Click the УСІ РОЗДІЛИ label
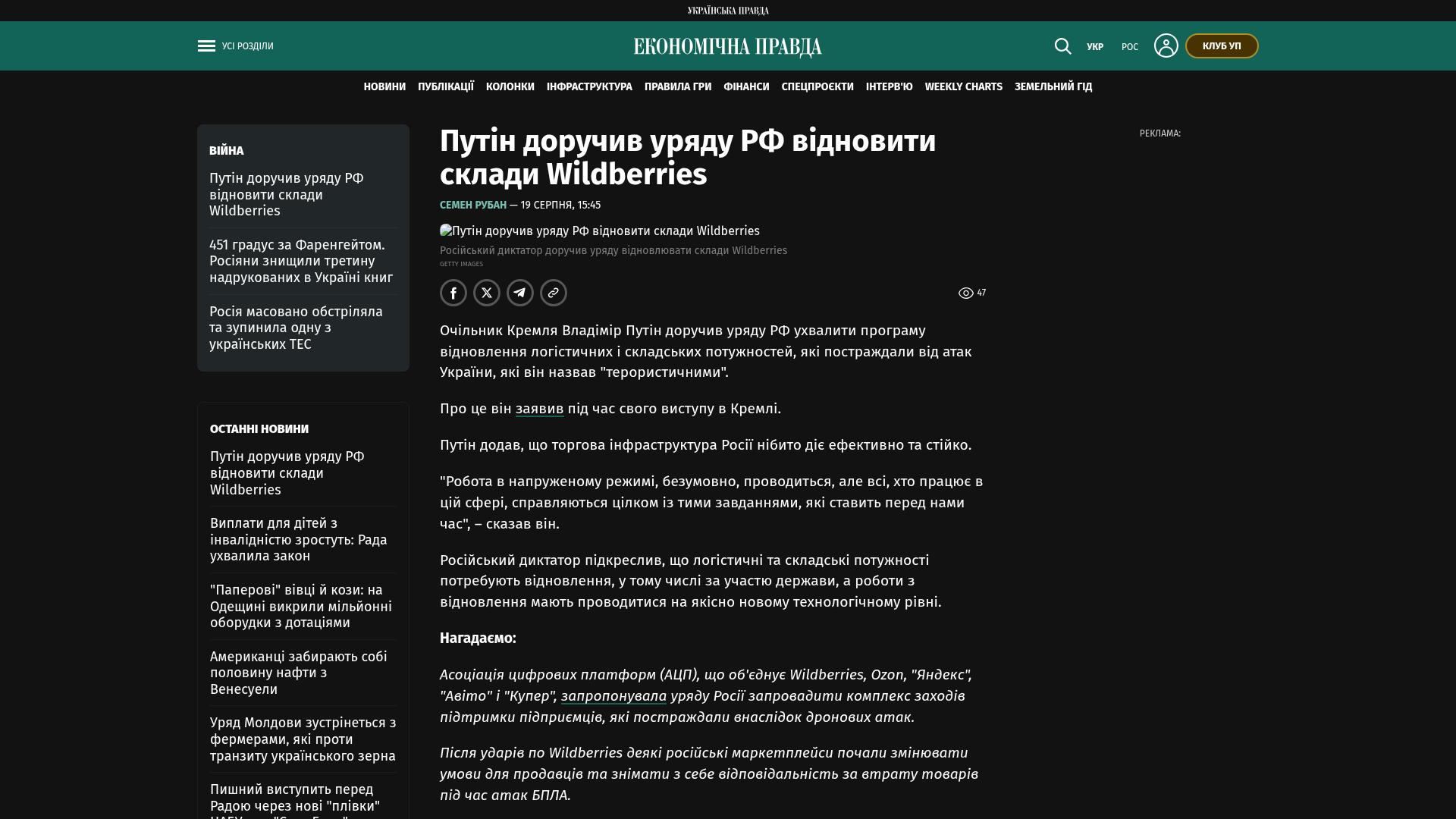Screen dimensions: 1456x819 tap(248, 46)
